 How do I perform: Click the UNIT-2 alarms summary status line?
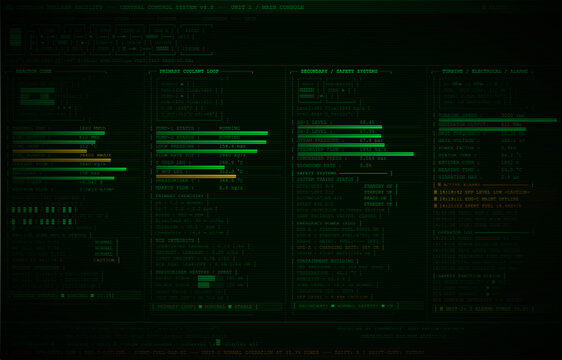click(x=484, y=309)
